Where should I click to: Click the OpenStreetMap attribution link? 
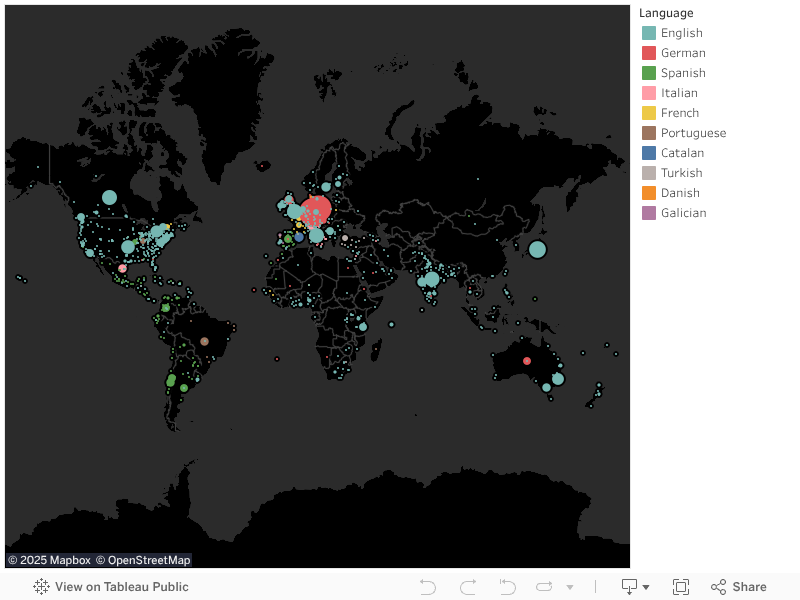pyautogui.click(x=143, y=560)
